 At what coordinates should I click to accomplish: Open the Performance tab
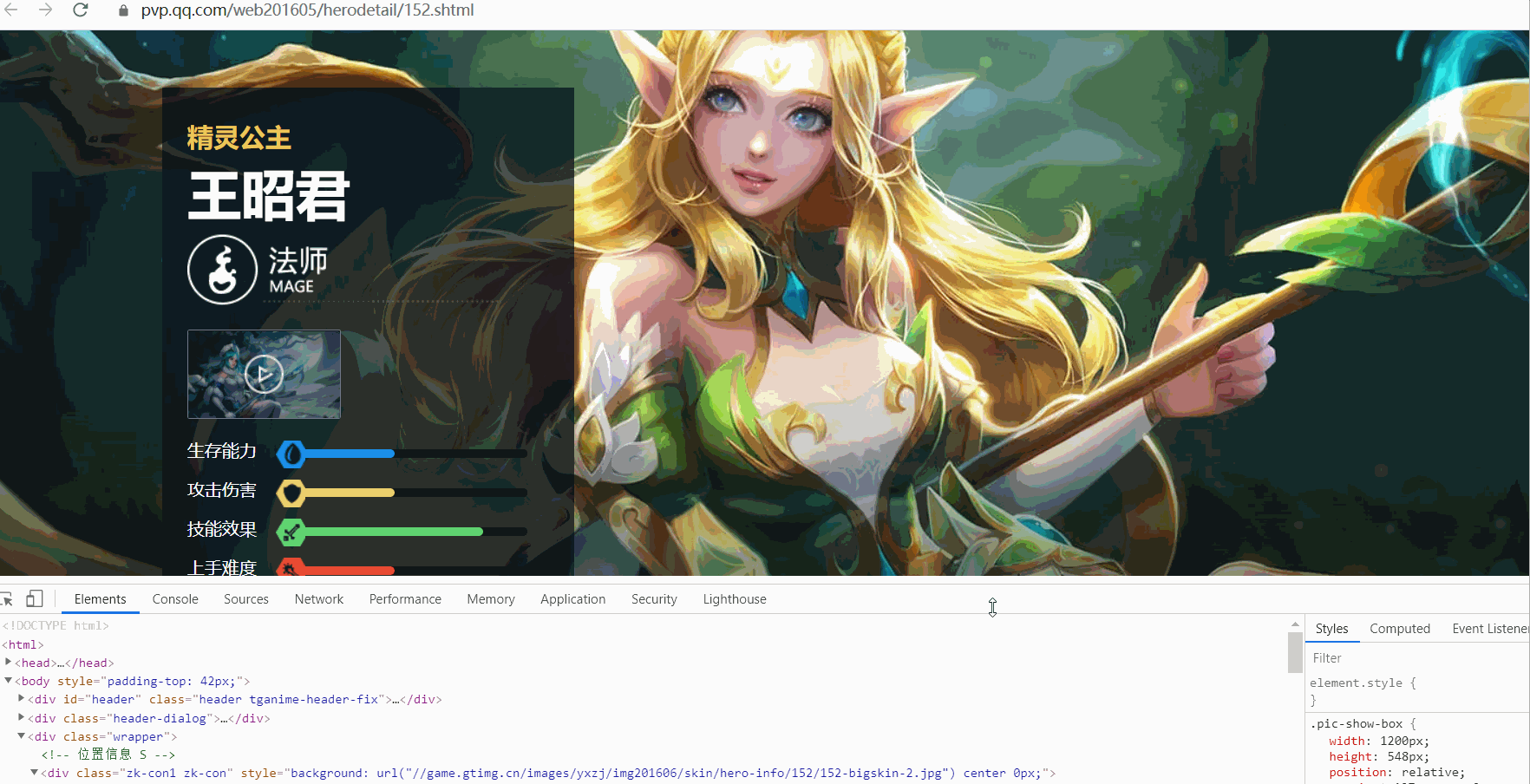click(x=405, y=599)
